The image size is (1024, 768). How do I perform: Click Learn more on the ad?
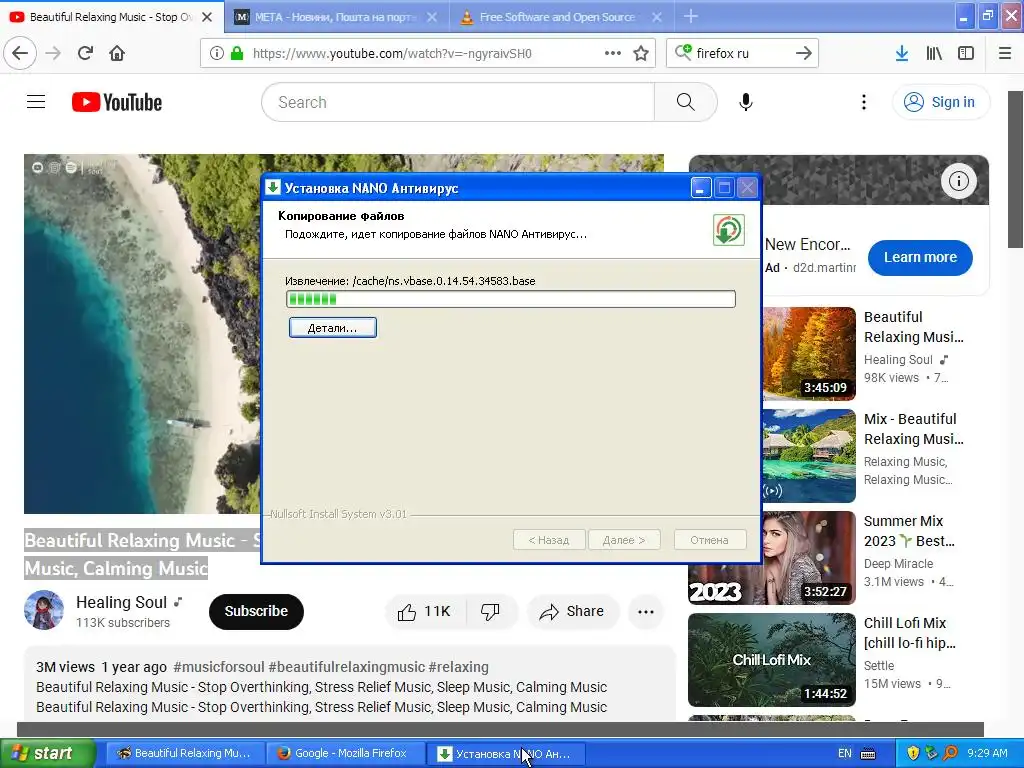(920, 257)
